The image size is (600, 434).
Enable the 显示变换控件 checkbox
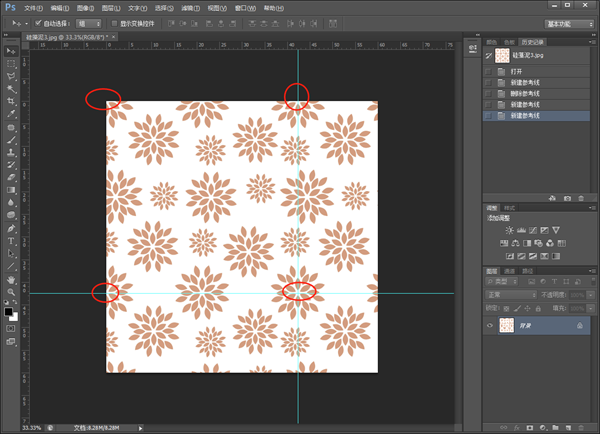(x=113, y=22)
